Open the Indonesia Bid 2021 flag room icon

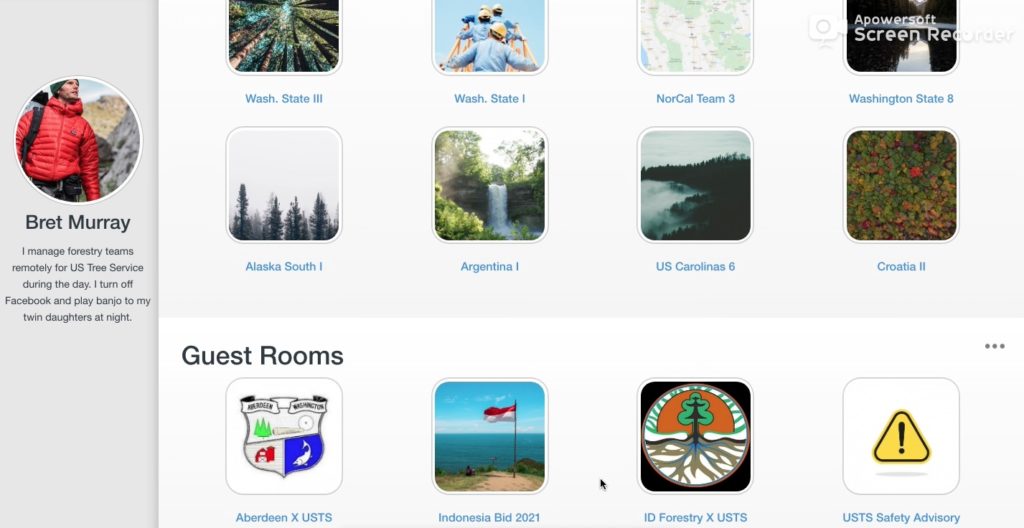(490, 436)
